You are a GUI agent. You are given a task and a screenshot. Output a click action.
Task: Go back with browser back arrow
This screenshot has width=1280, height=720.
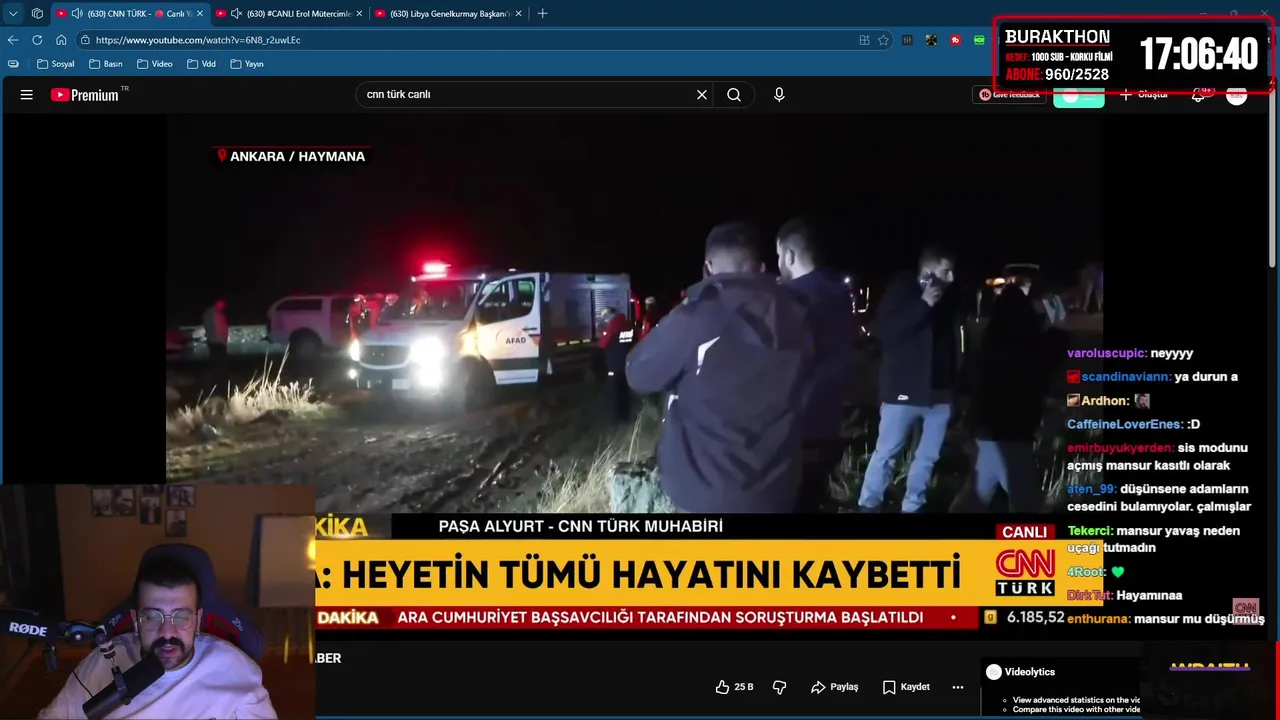pyautogui.click(x=13, y=40)
